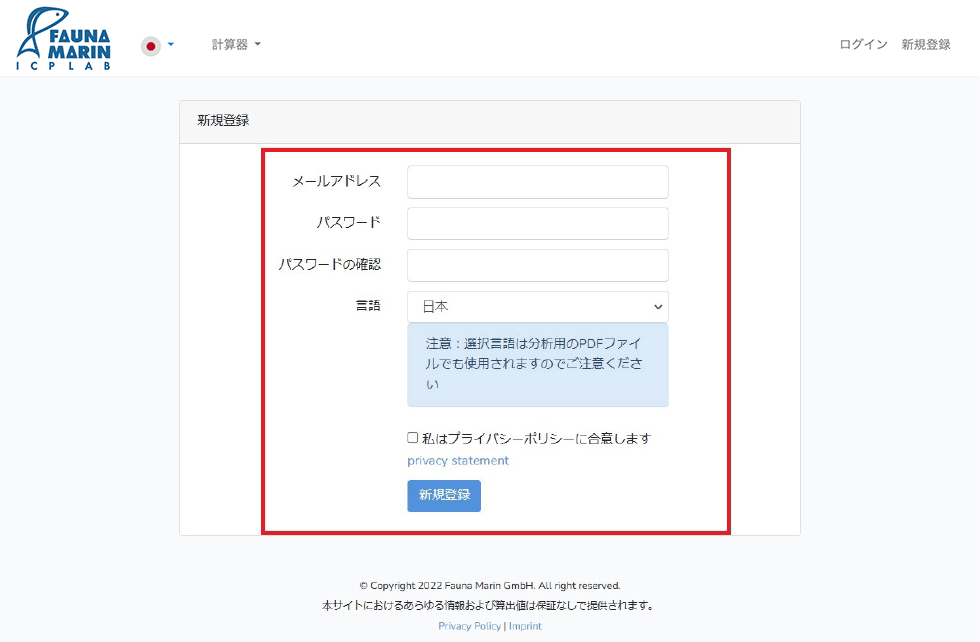980x642 pixels.
Task: Focus the メールアドレス input field
Action: coord(537,182)
